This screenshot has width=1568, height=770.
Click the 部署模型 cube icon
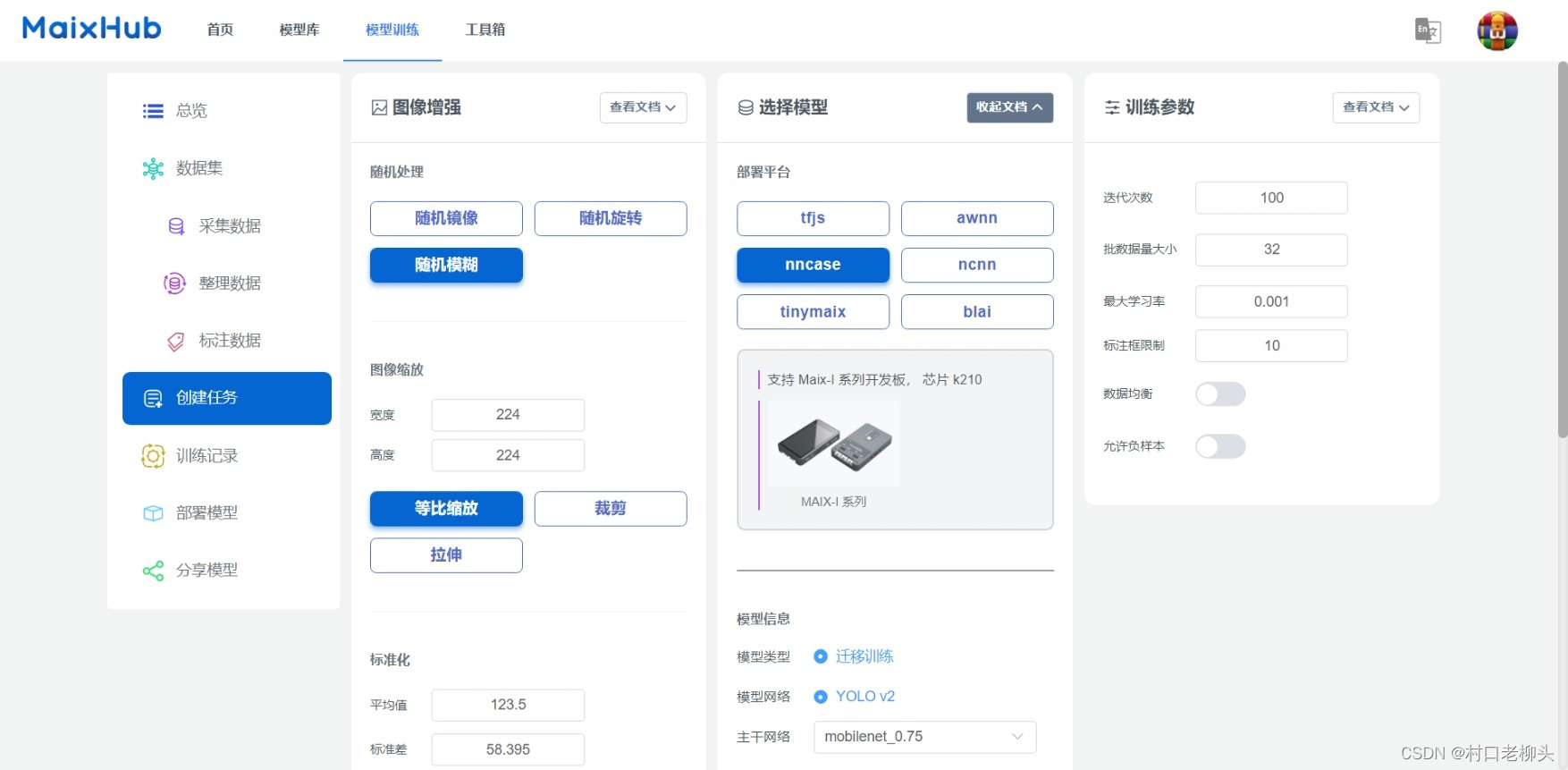click(153, 513)
